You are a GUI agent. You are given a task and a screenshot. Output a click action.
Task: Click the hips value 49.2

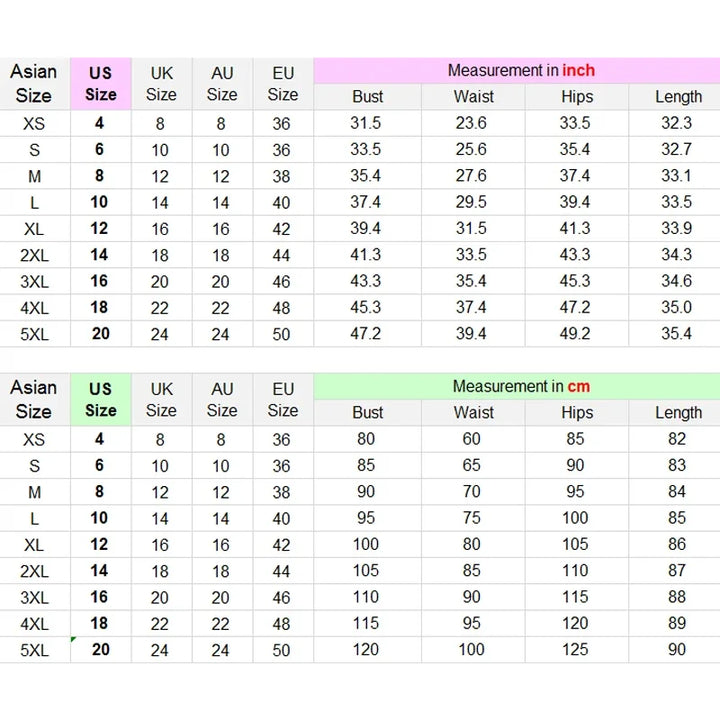[x=575, y=334]
